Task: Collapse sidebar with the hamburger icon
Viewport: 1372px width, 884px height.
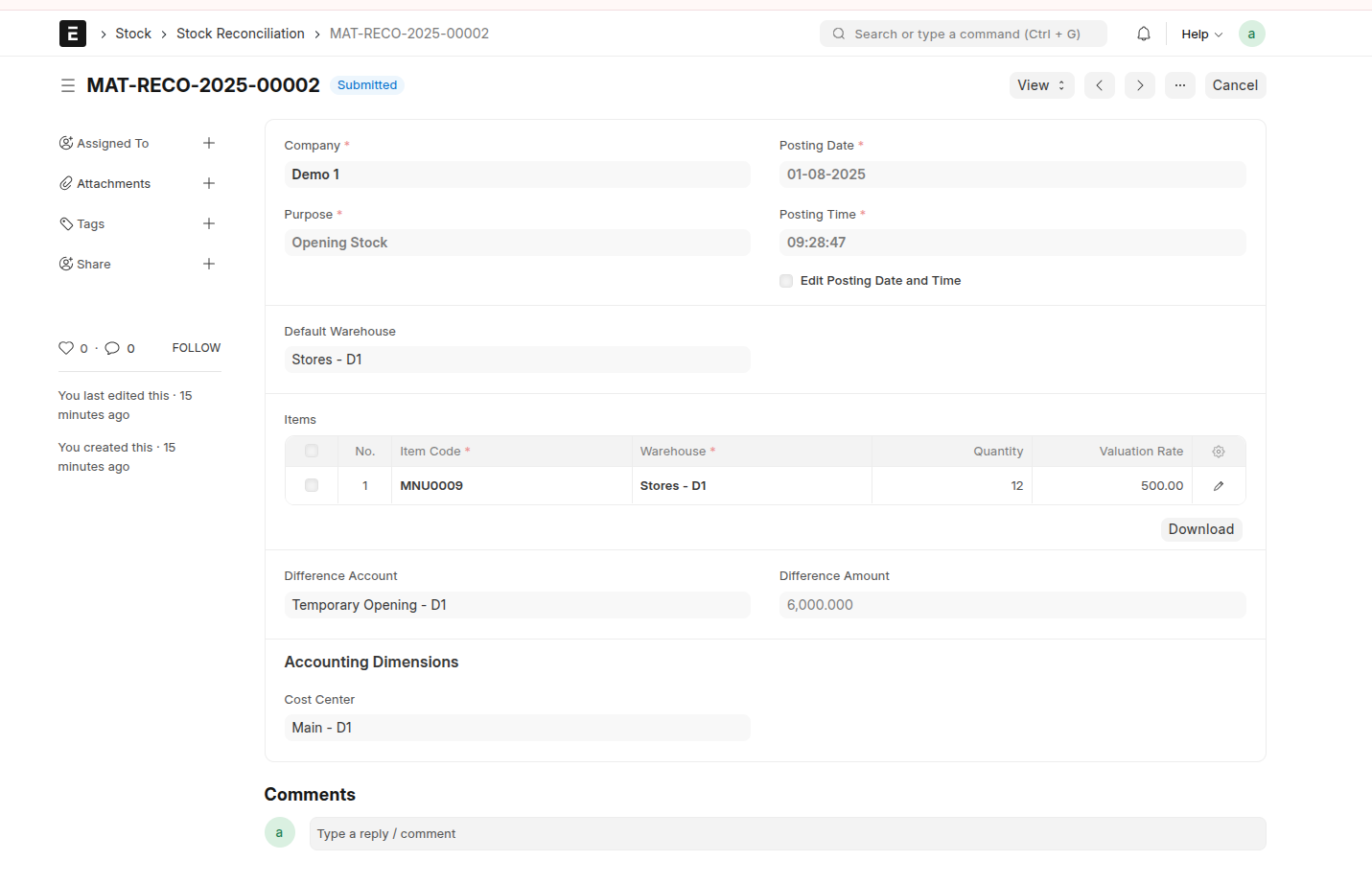Action: tap(68, 85)
